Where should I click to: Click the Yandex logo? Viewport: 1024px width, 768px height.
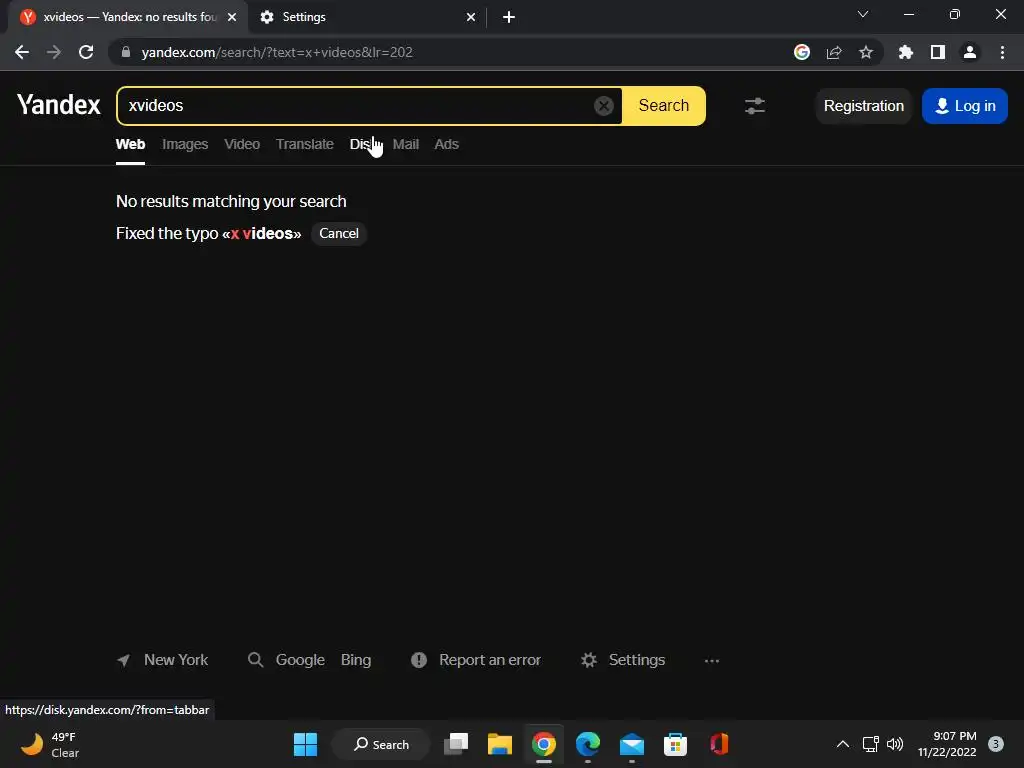click(59, 105)
